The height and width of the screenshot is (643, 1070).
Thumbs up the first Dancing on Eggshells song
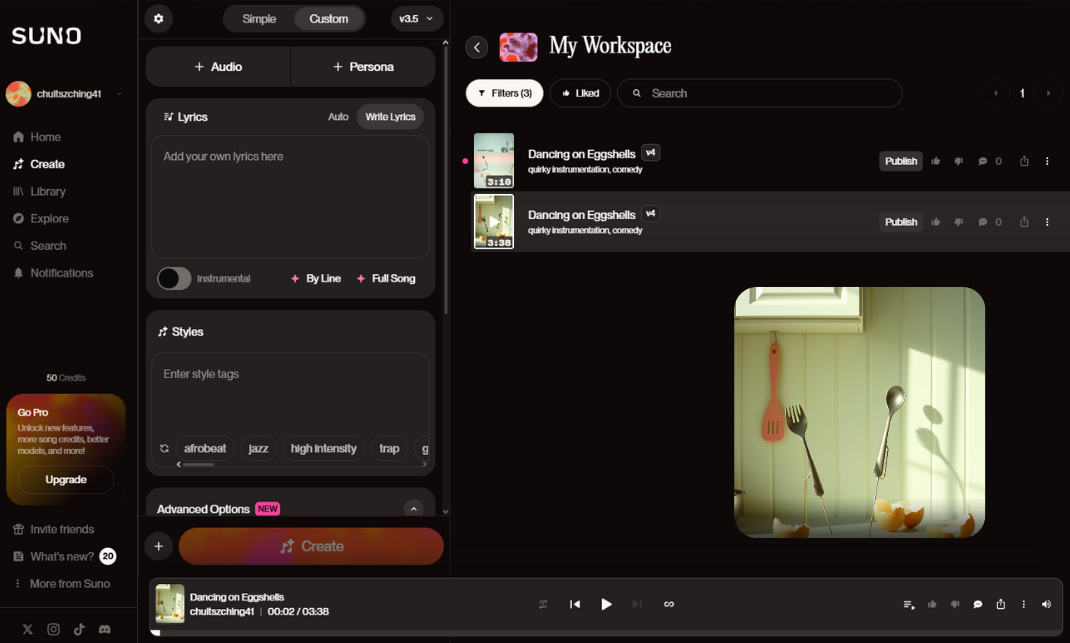pyautogui.click(x=936, y=161)
